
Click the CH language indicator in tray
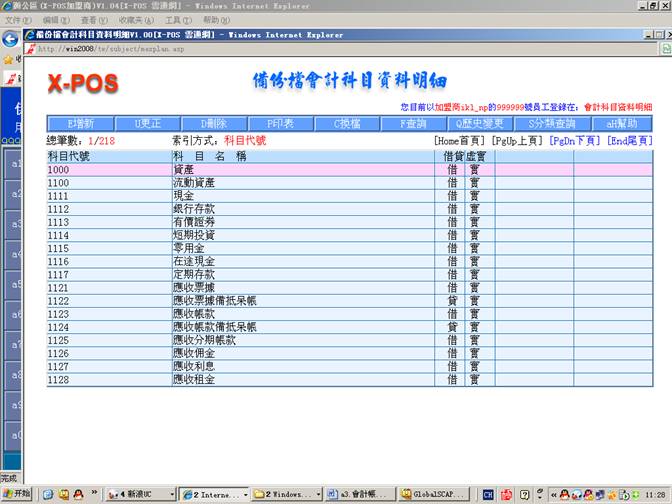point(488,494)
